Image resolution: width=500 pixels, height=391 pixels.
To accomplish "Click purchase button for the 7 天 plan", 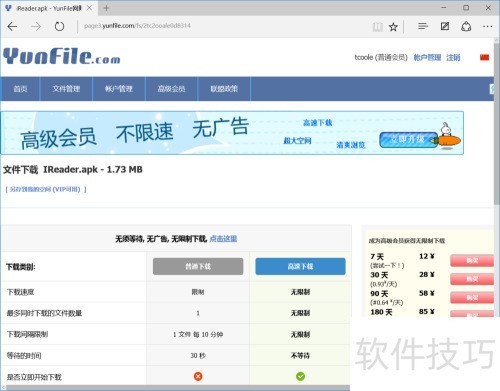I will coord(472,261).
